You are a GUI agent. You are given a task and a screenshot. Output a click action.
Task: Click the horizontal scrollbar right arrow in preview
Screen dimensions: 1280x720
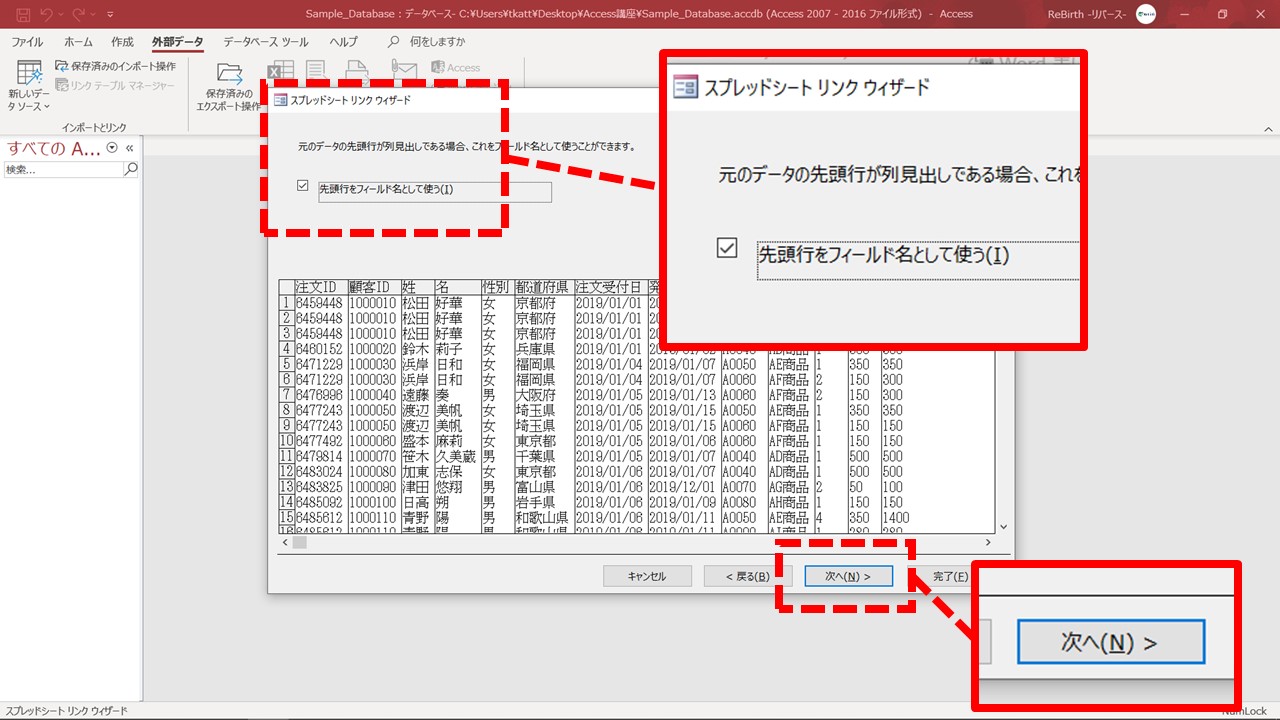[988, 543]
